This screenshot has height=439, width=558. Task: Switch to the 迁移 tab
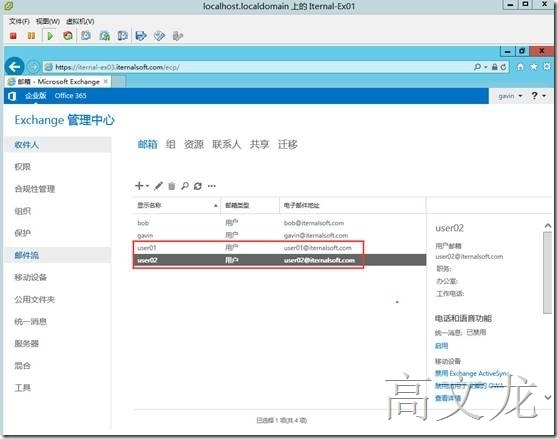(288, 144)
